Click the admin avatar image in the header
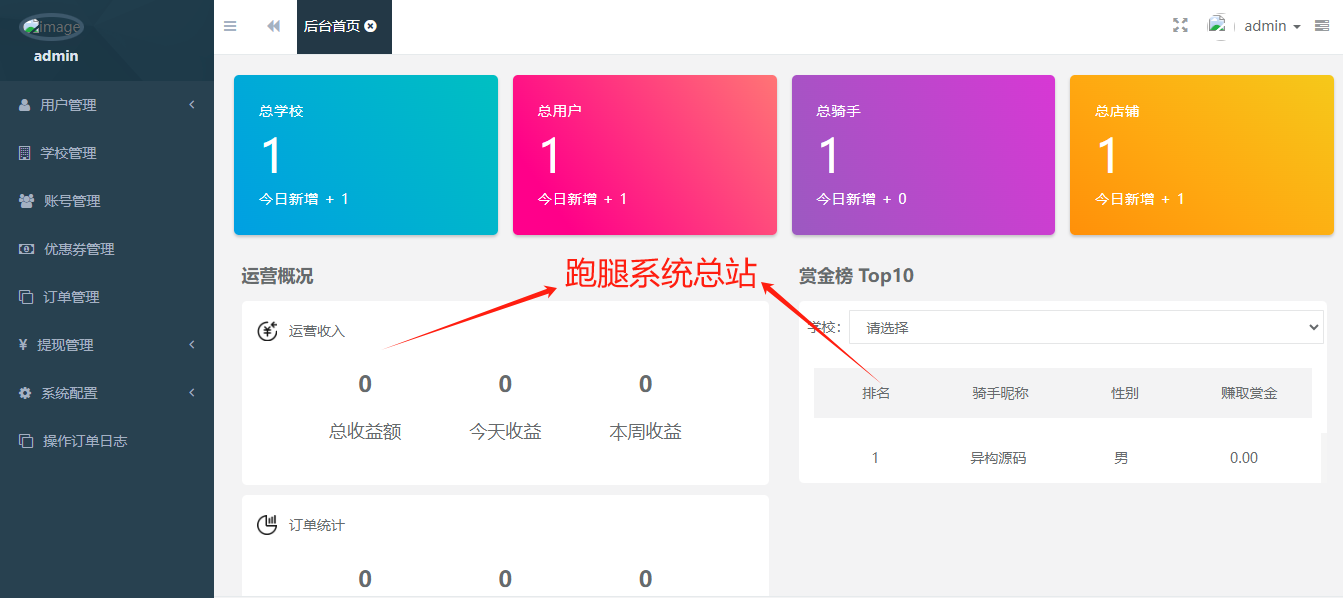Viewport: 1343px width, 598px height. pos(1218,25)
